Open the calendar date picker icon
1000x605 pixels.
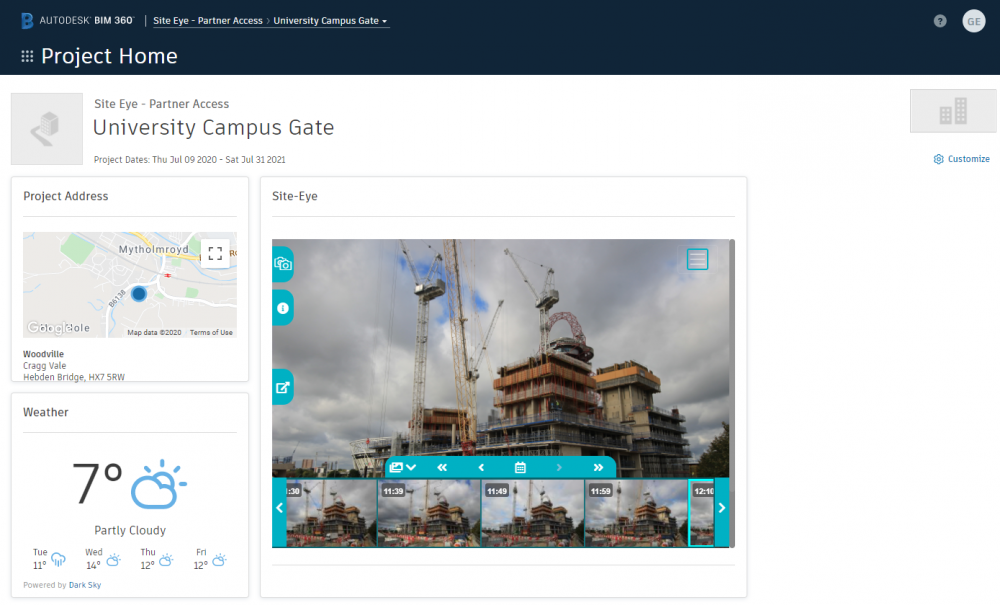click(x=520, y=467)
